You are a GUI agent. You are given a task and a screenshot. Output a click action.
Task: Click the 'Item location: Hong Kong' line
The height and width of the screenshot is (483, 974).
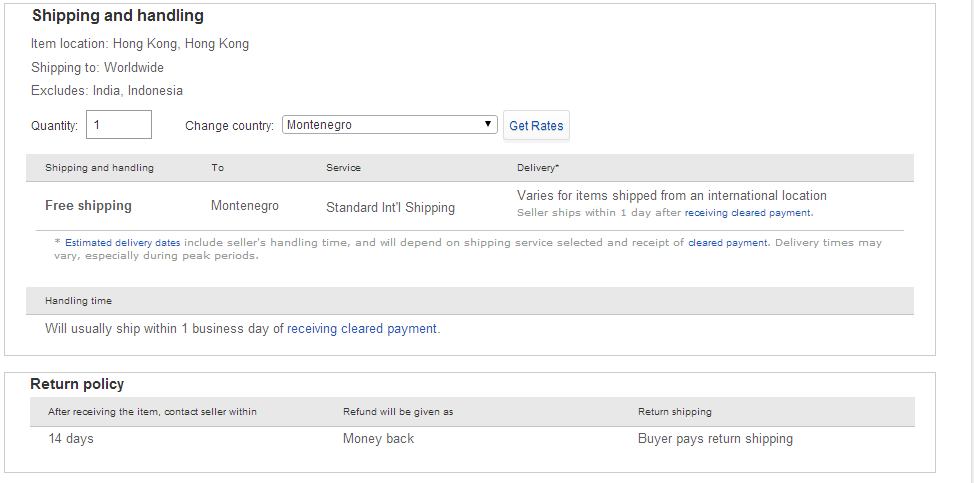140,44
